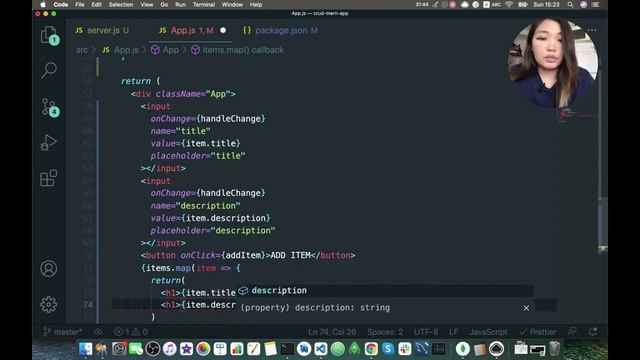Expand the src breadcrumb
640x360 pixels.
(x=82, y=50)
